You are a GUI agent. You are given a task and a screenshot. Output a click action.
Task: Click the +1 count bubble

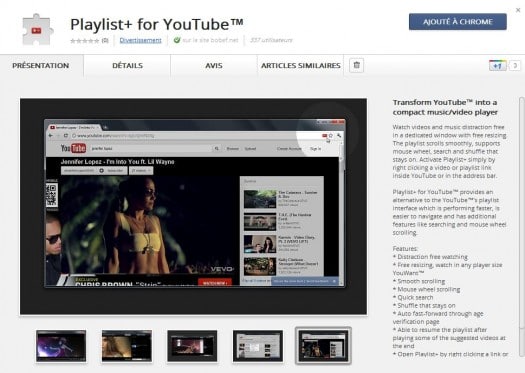515,66
